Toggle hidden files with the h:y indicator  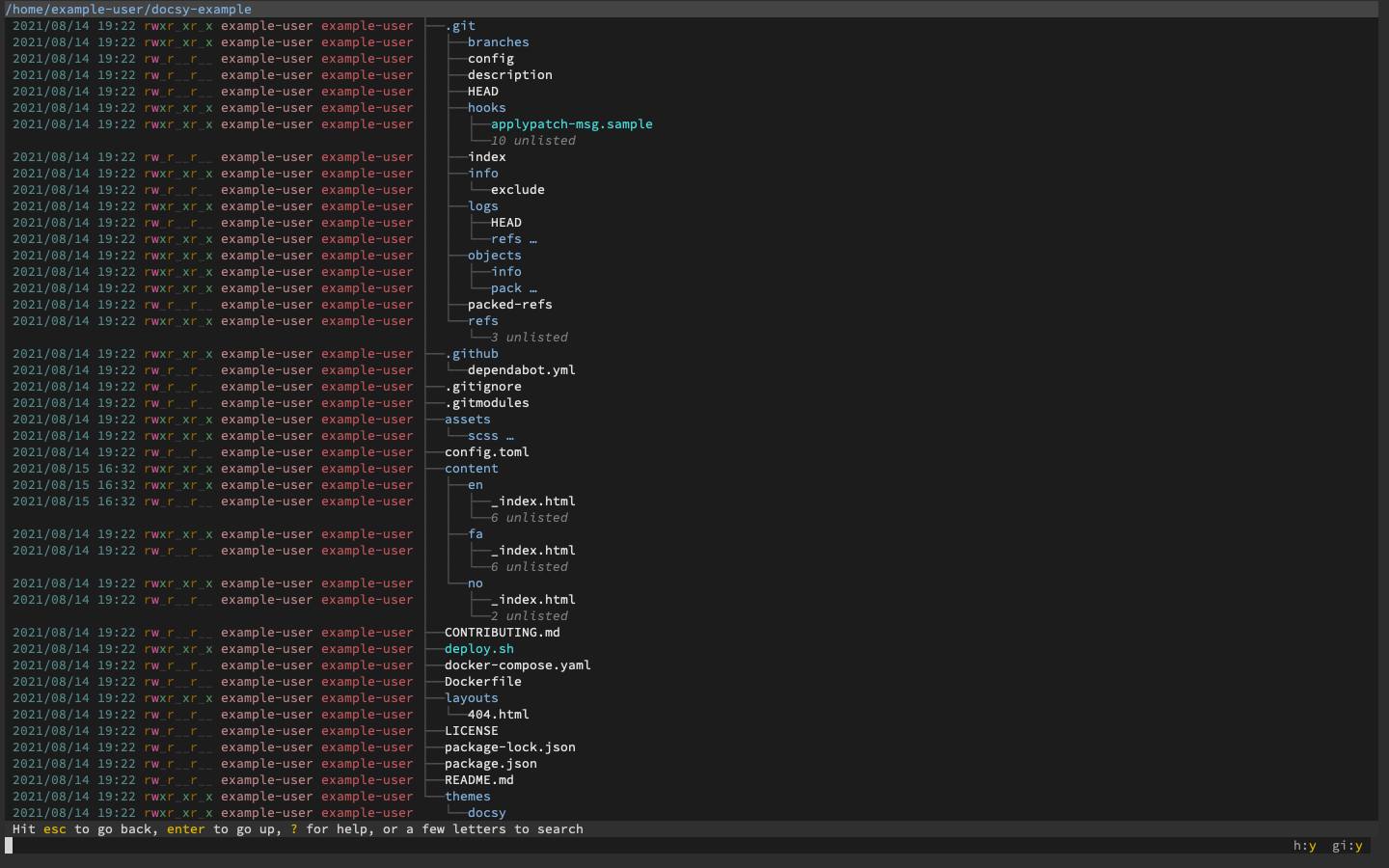point(1304,846)
